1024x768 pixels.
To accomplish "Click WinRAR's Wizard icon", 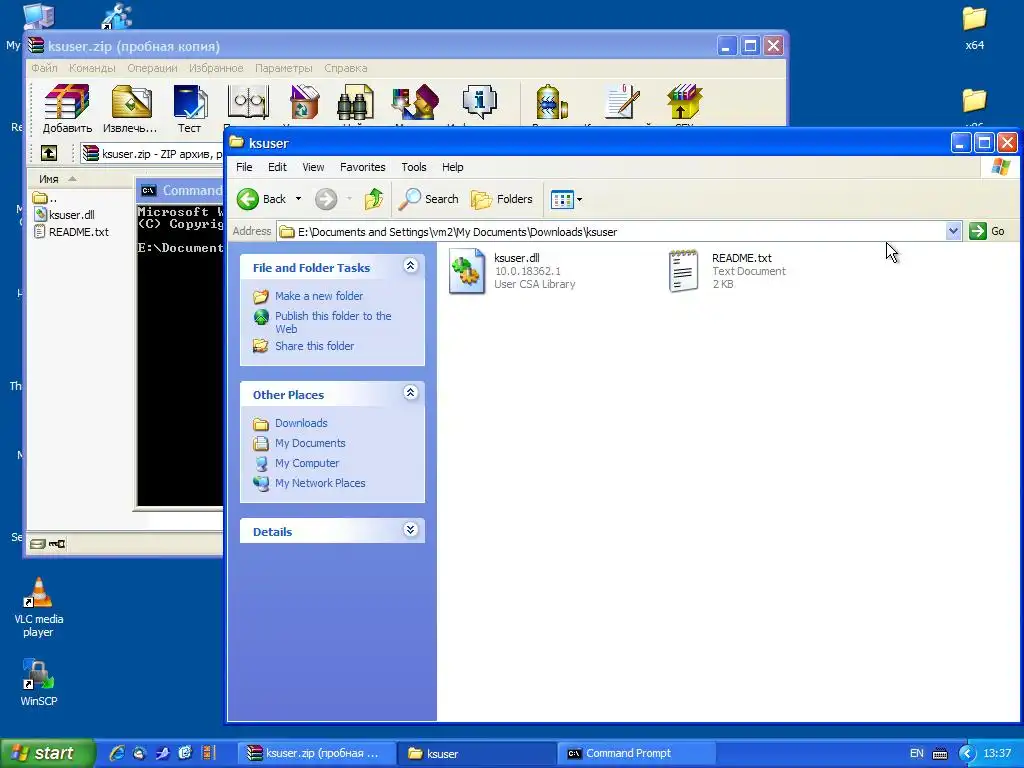I will tap(415, 104).
